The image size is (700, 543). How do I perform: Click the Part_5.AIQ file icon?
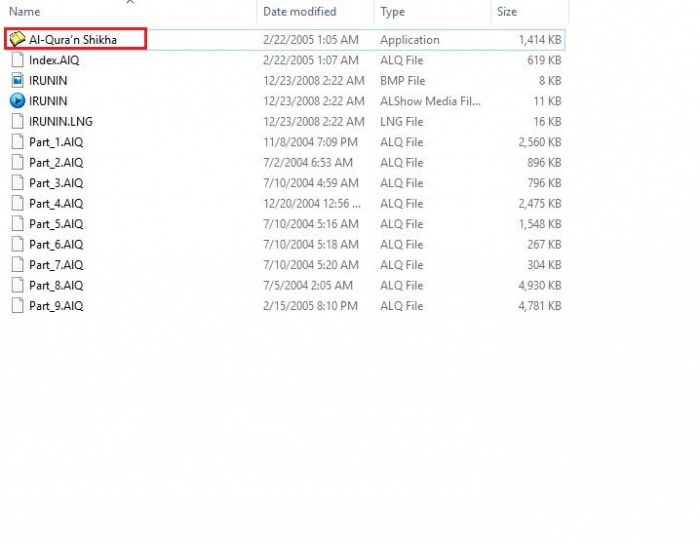(x=17, y=224)
